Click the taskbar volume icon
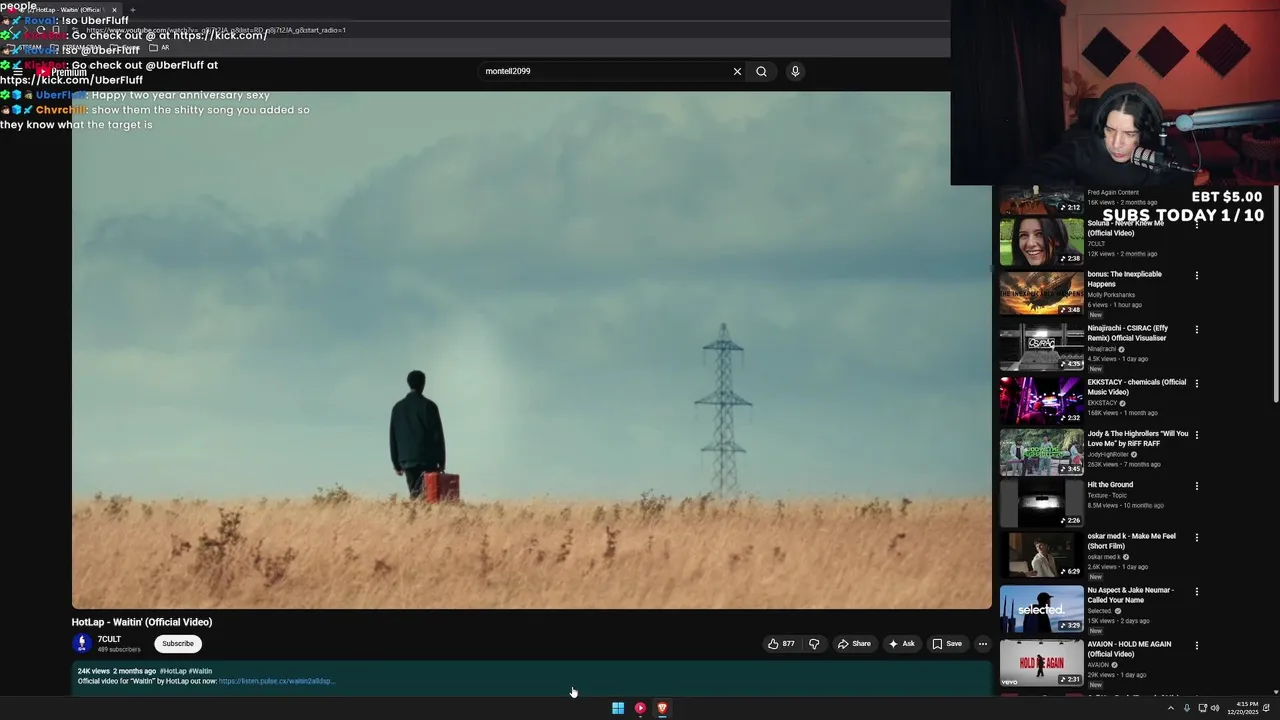1280x720 pixels. coord(1215,708)
